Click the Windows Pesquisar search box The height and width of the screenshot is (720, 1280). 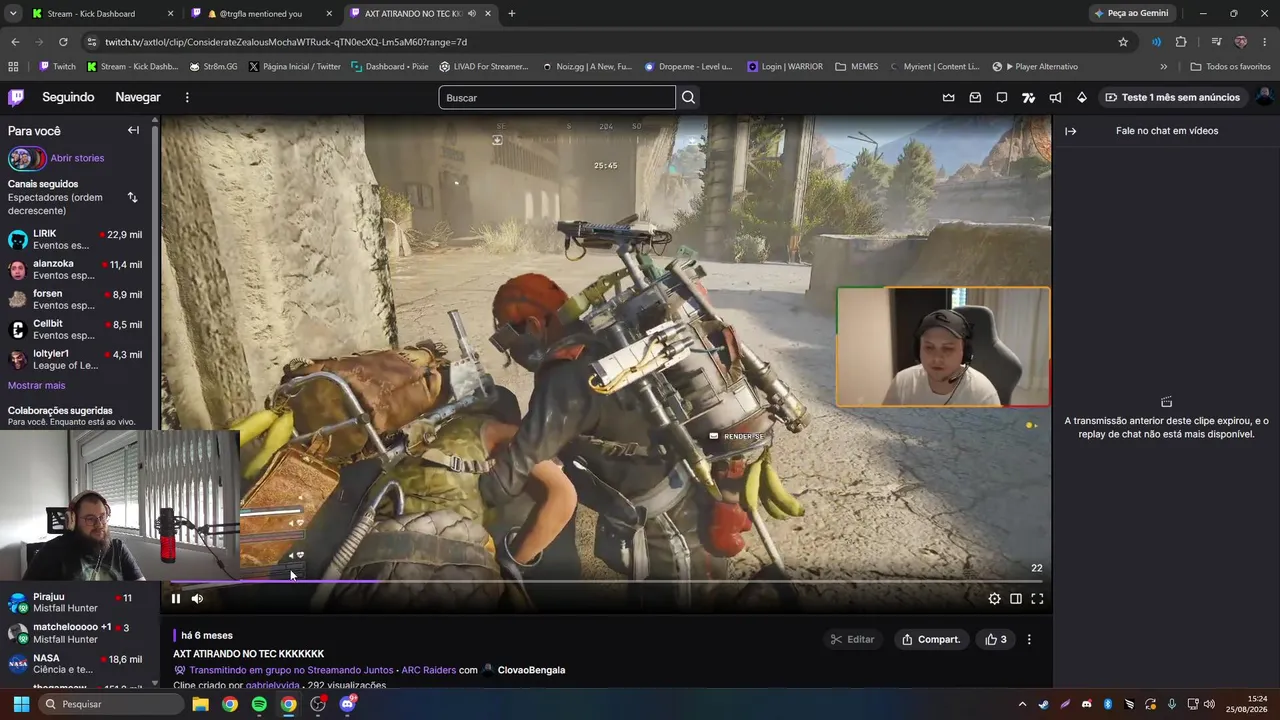point(111,704)
